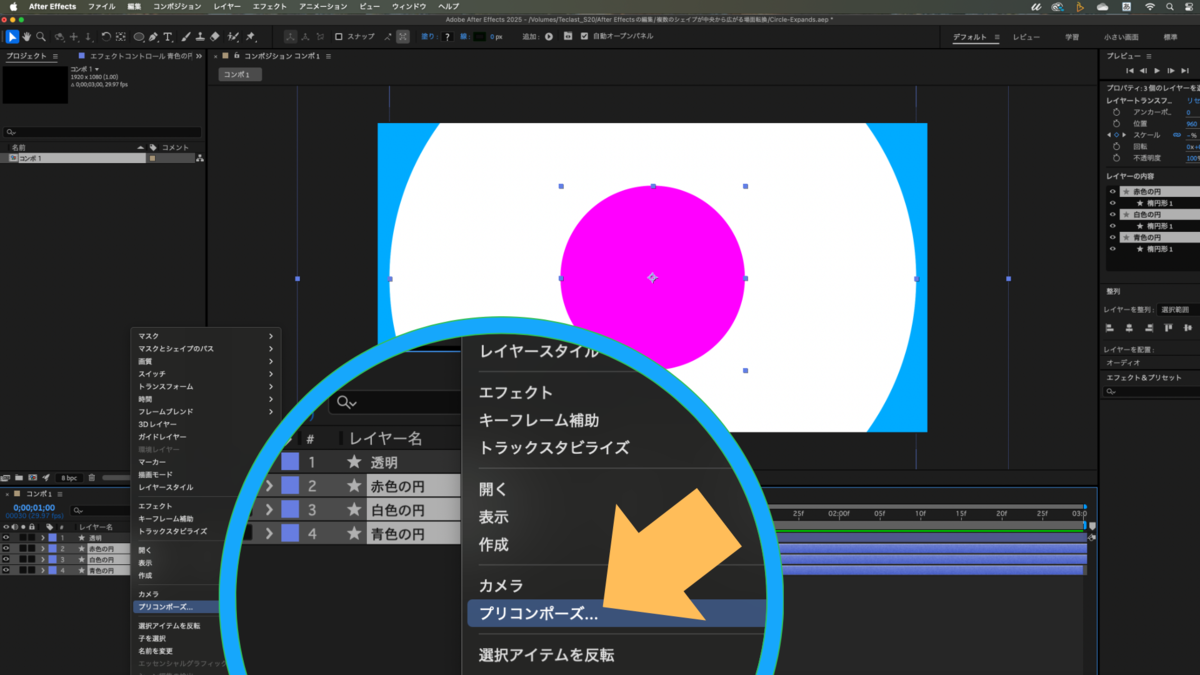Hide the 透明 layer in timeline
Viewport: 1200px width, 675px height.
(x=6, y=537)
